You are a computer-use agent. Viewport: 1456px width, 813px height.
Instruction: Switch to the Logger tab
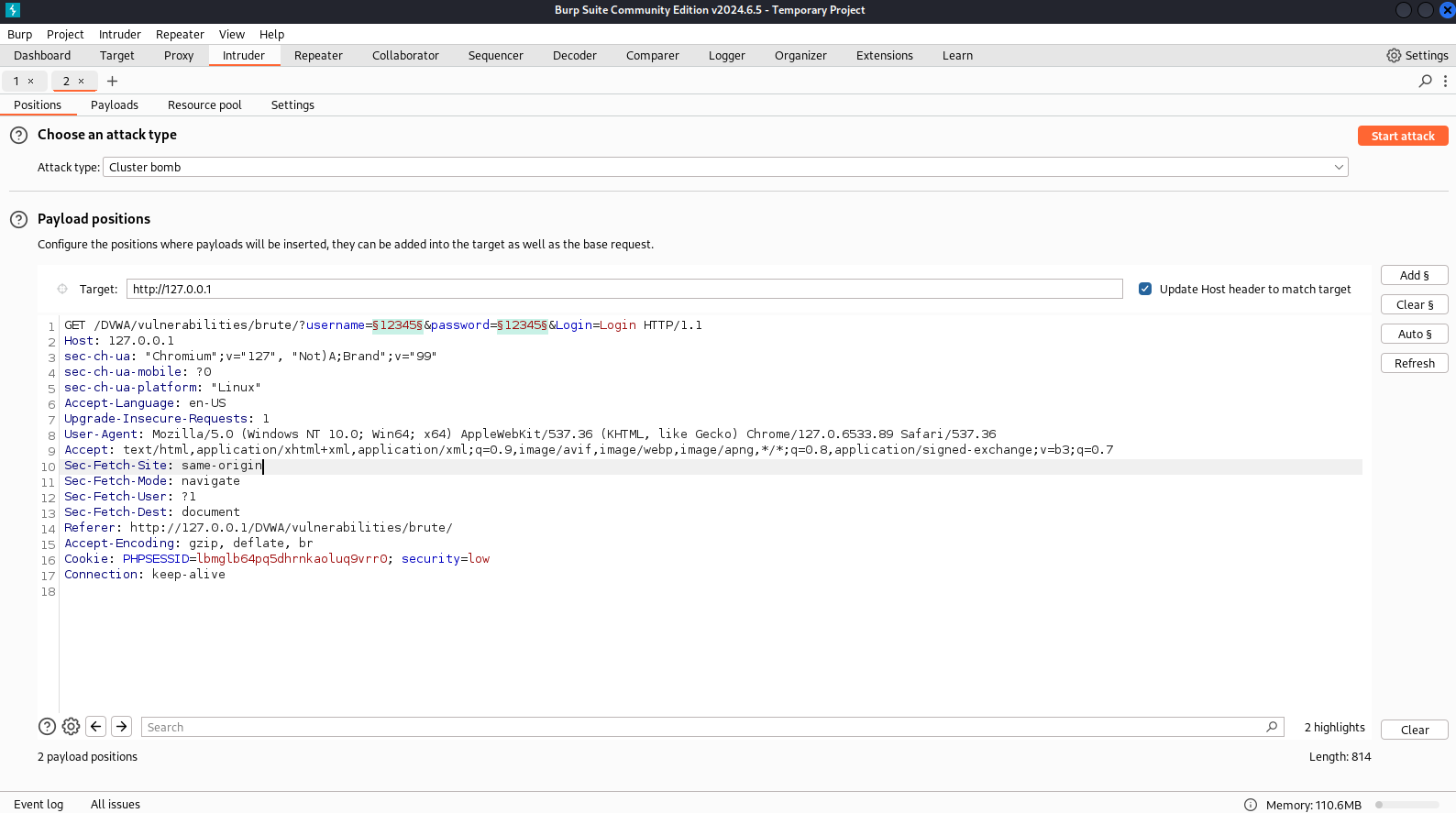coord(727,56)
